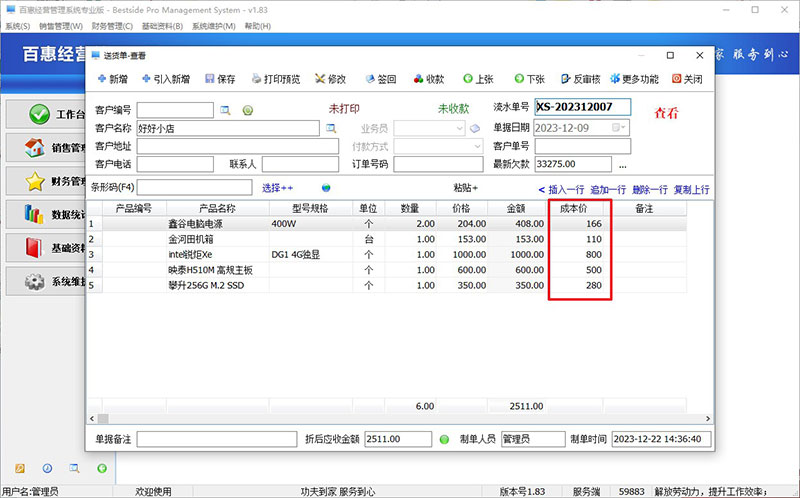Click the 成本价 column header
The height and width of the screenshot is (498, 800).
pos(574,208)
